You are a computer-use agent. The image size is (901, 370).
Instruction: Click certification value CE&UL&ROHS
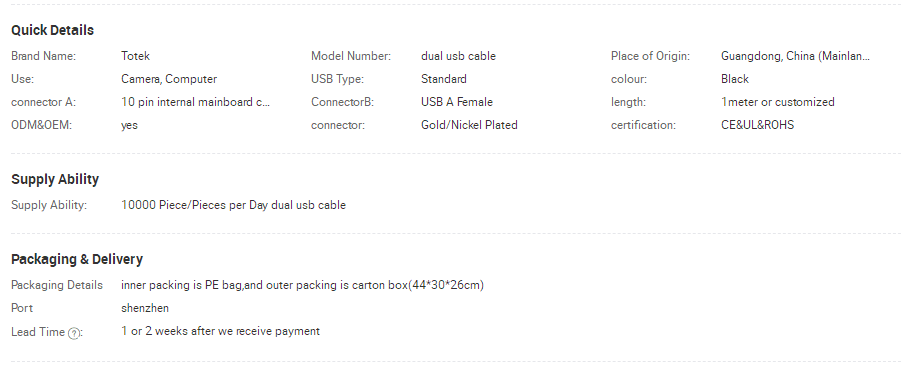pos(757,125)
